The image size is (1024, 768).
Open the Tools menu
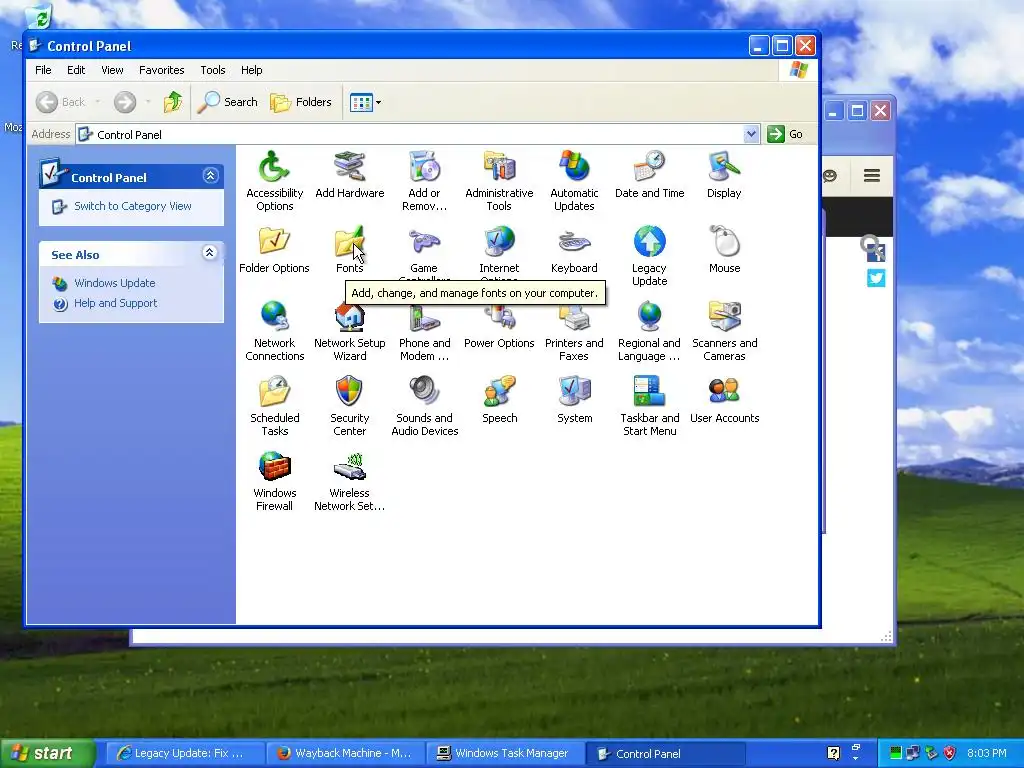pos(213,70)
